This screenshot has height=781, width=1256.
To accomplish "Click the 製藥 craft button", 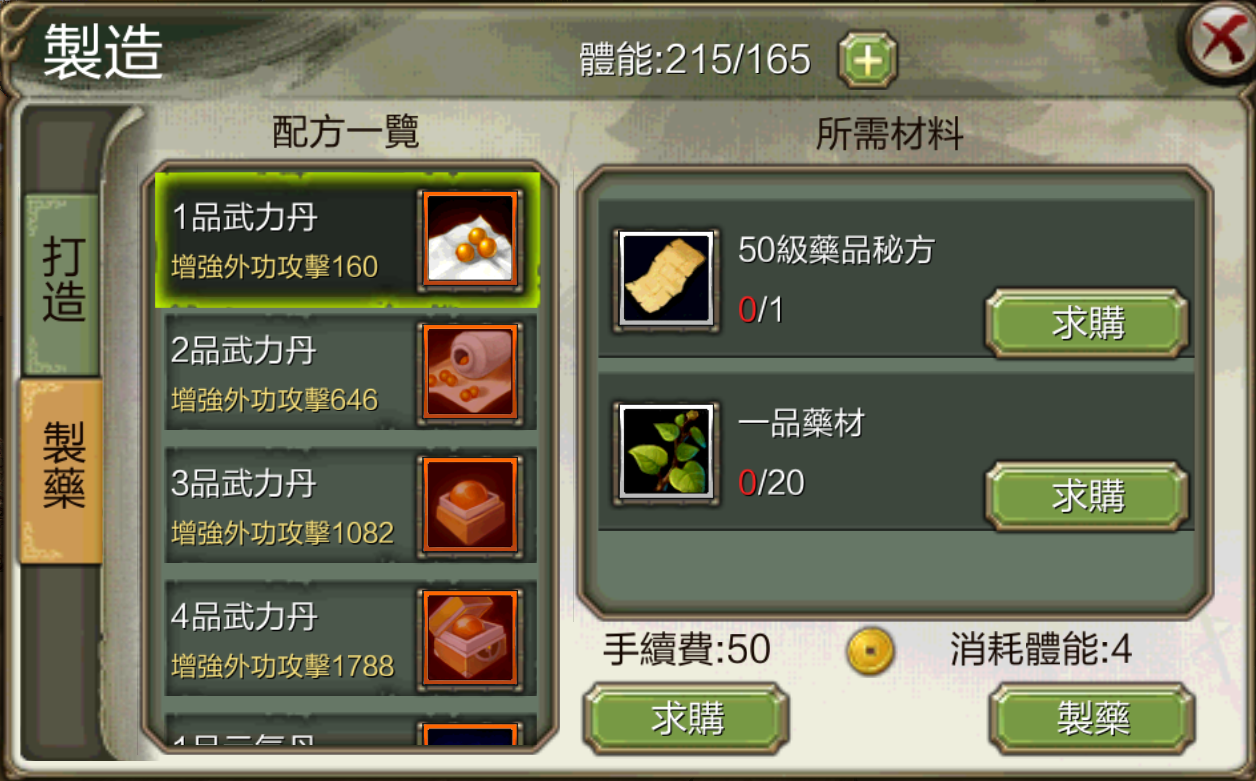I will point(1092,718).
